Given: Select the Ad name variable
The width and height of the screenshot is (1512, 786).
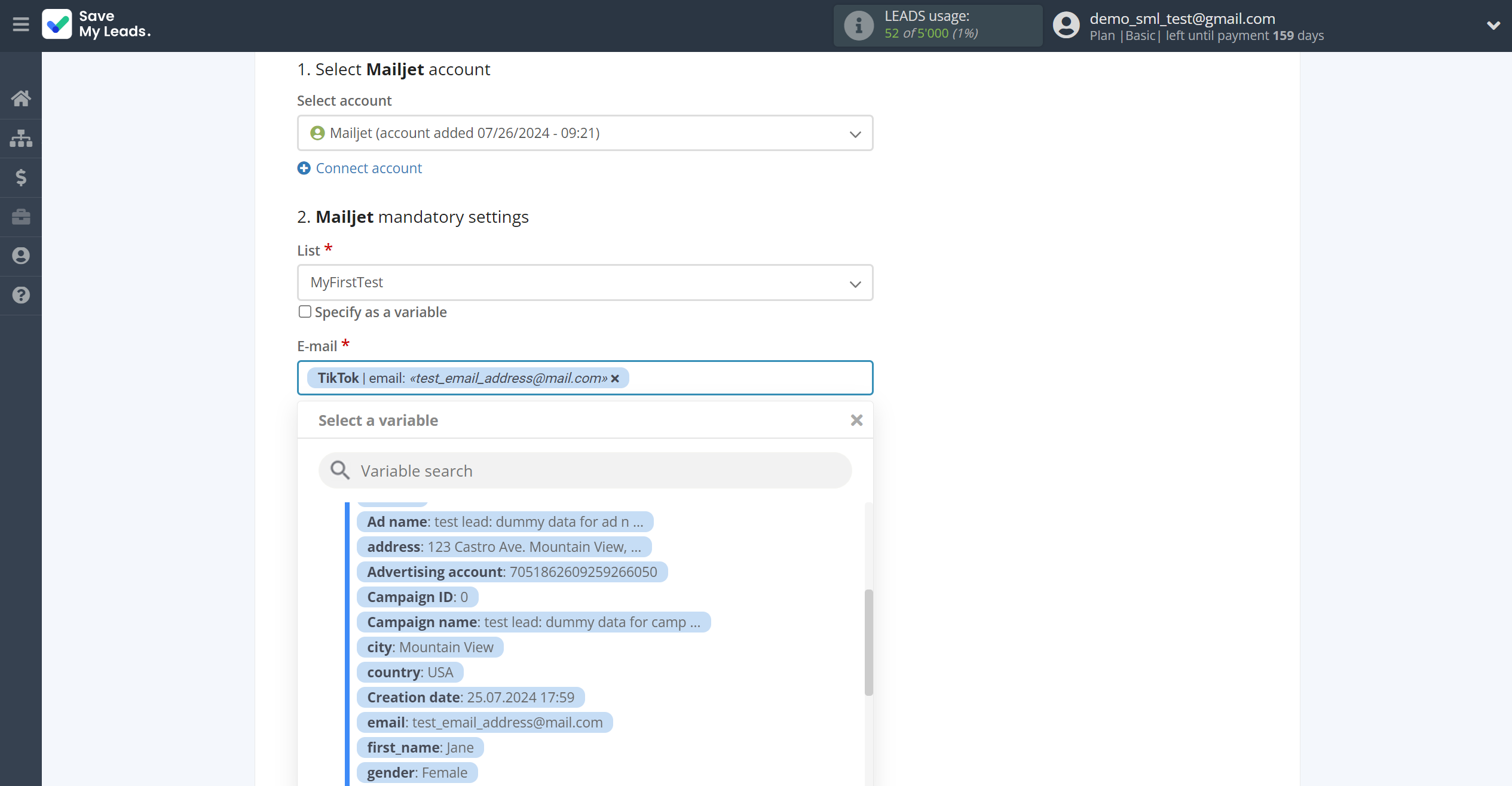Looking at the screenshot, I should [505, 522].
